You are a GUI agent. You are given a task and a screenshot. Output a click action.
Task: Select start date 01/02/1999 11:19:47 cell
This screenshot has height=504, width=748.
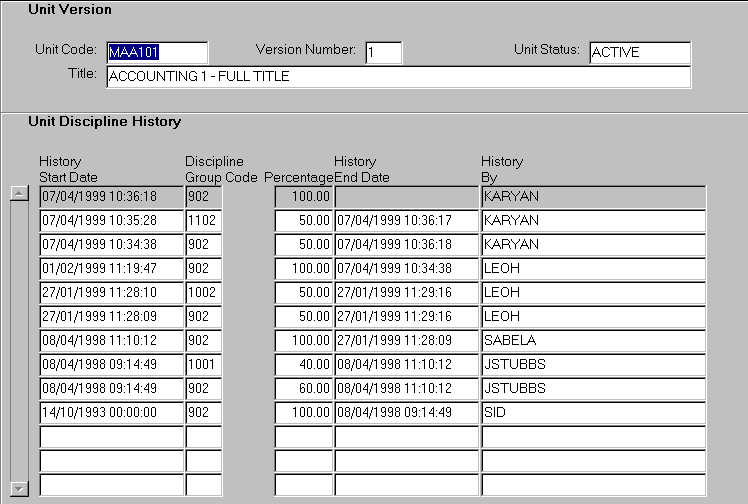111,269
